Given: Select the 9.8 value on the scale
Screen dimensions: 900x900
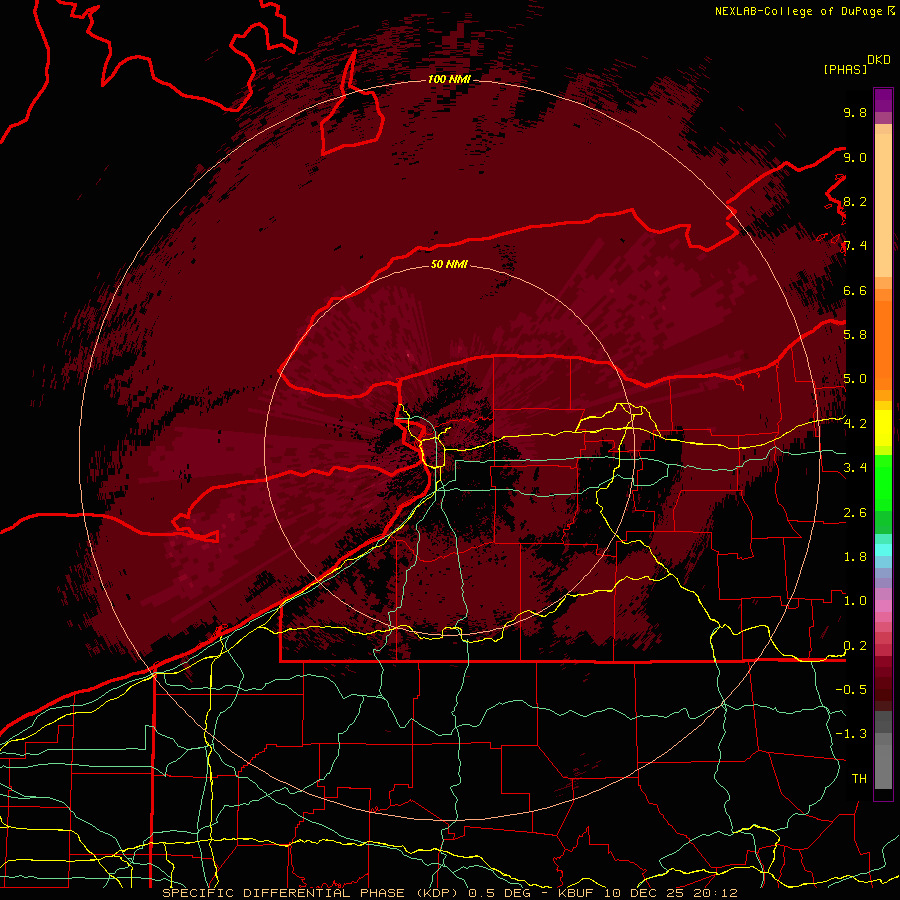Looking at the screenshot, I should tap(855, 112).
